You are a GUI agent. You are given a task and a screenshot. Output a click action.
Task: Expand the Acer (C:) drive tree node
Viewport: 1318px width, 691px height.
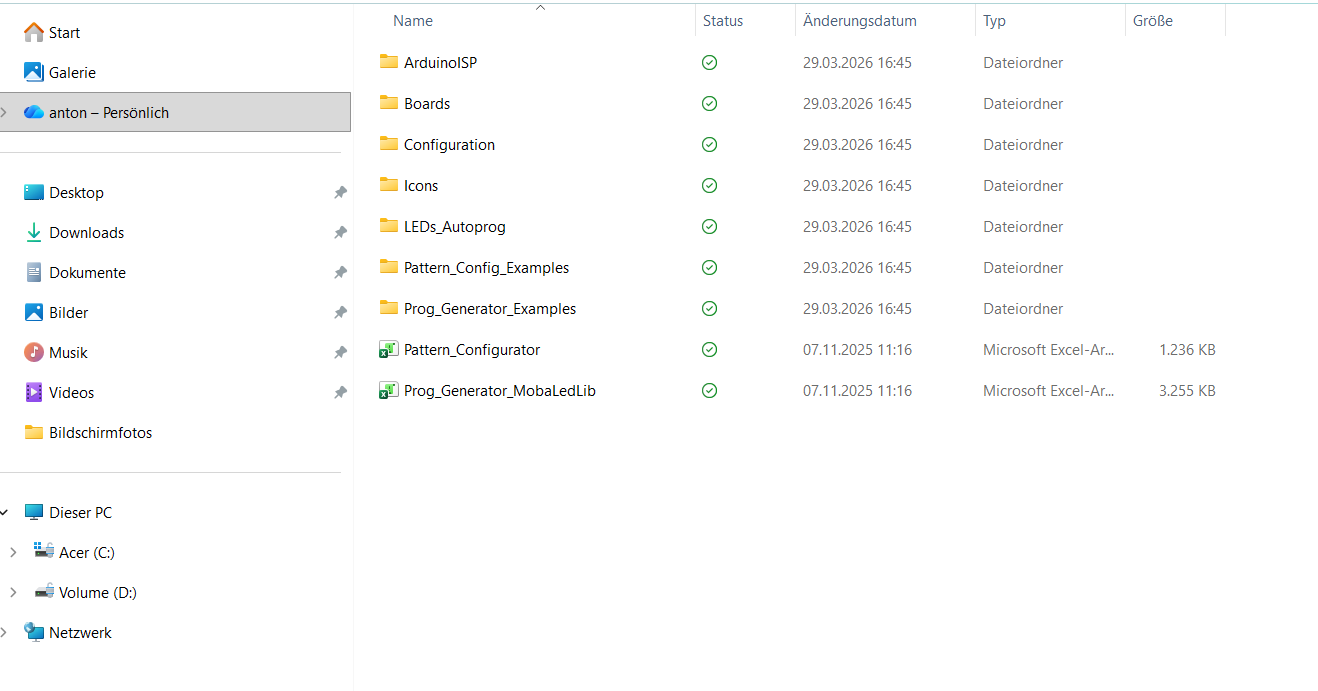pyautogui.click(x=12, y=553)
